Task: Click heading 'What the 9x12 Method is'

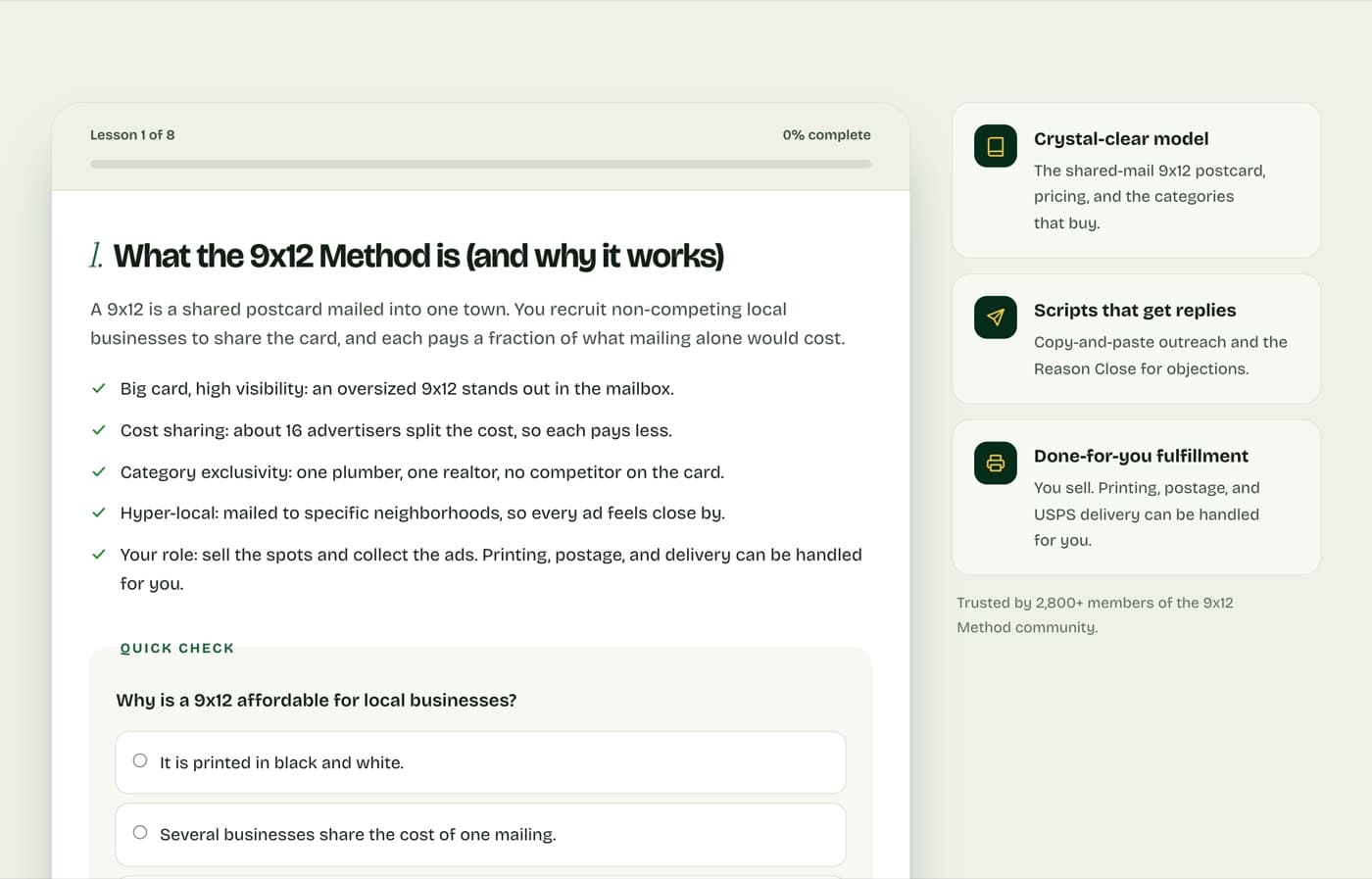Action: point(418,256)
